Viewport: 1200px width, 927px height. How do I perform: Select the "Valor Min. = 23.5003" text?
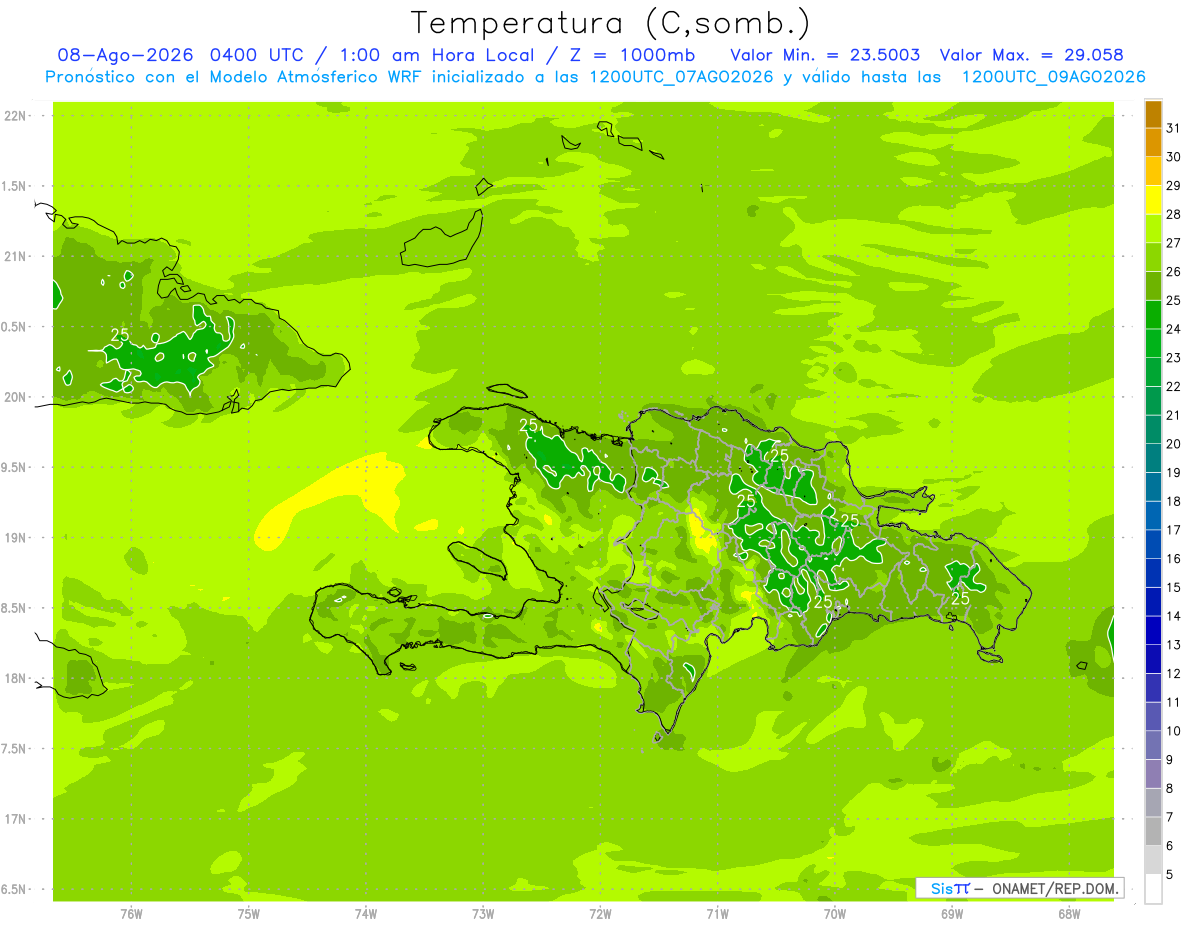[x=825, y=55]
